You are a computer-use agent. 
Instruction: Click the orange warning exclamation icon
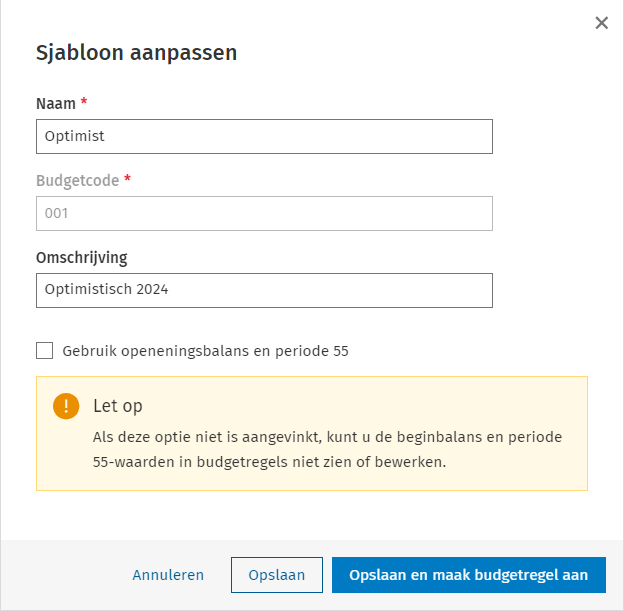66,406
